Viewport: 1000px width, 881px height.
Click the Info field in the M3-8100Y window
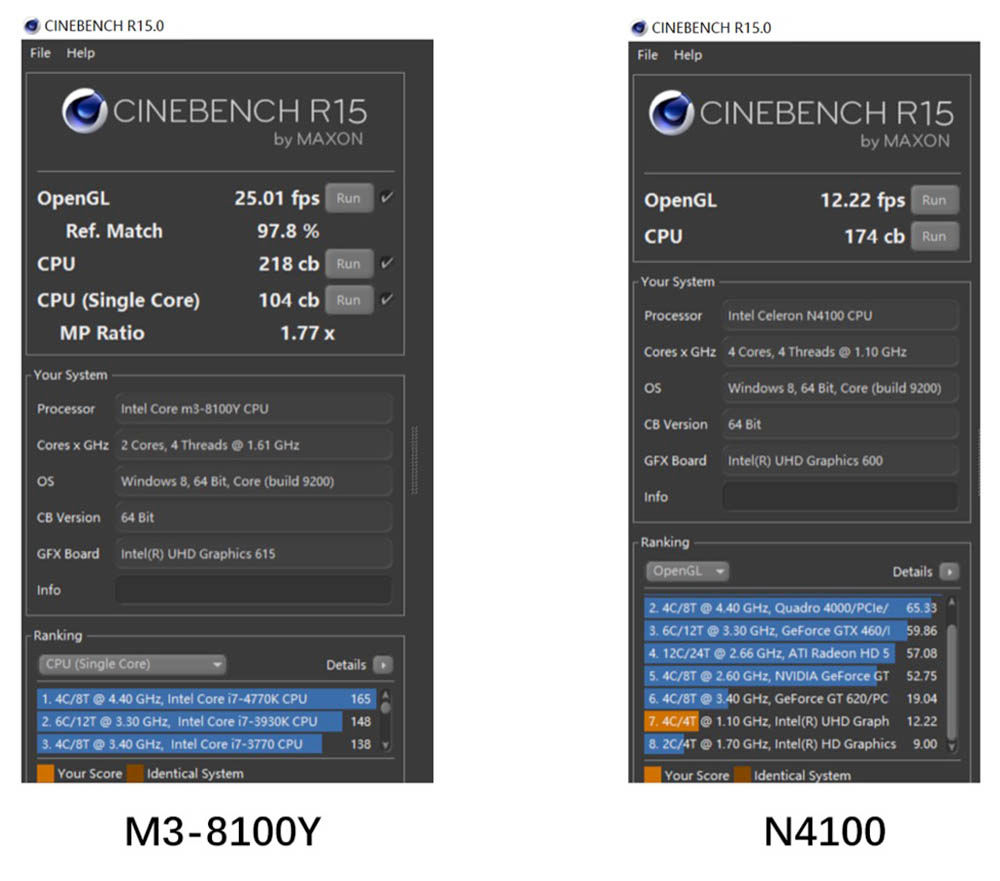pyautogui.click(x=253, y=590)
